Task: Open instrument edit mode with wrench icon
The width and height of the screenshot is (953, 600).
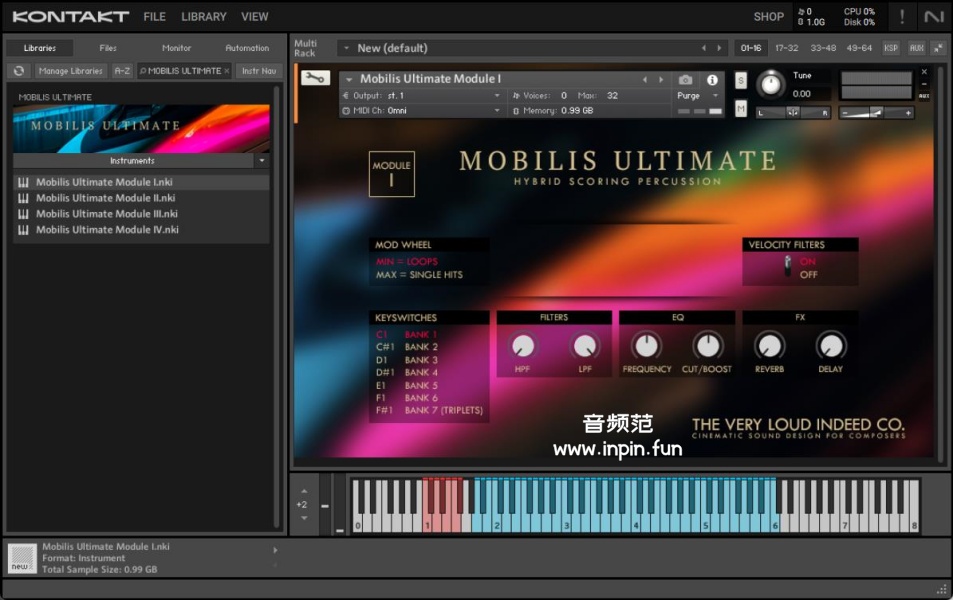Action: click(314, 78)
